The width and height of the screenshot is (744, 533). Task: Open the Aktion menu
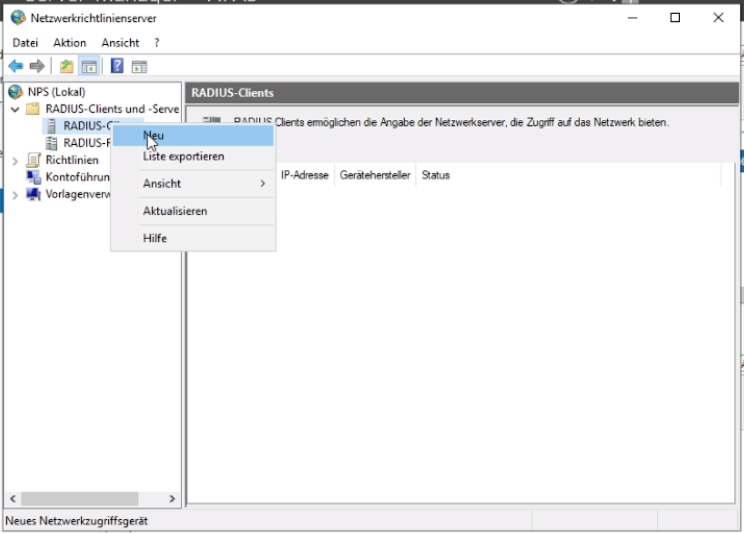pyautogui.click(x=70, y=43)
